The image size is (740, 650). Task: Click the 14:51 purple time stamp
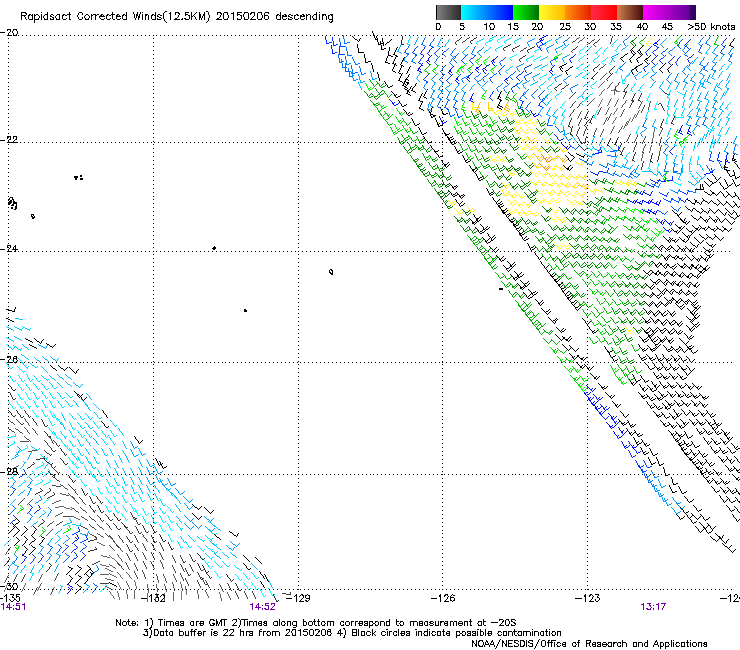[14, 607]
